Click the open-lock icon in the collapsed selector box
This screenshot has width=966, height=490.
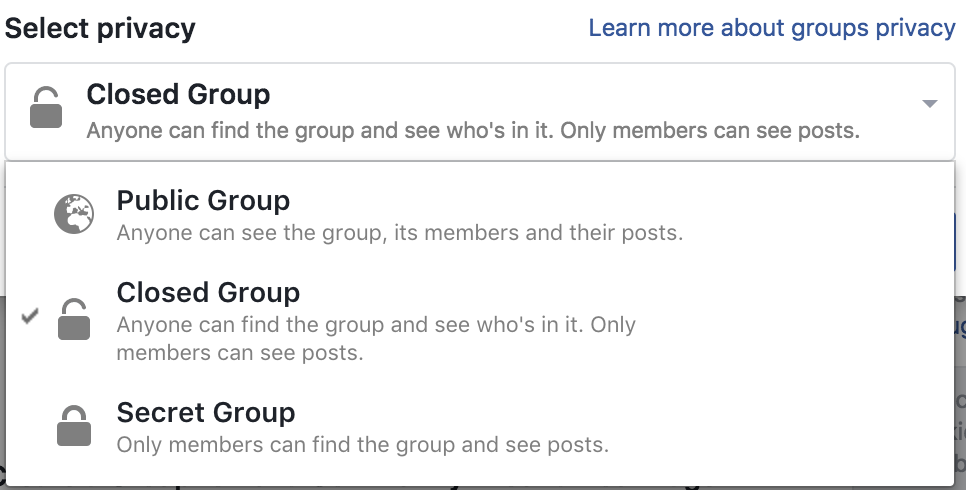coord(46,108)
